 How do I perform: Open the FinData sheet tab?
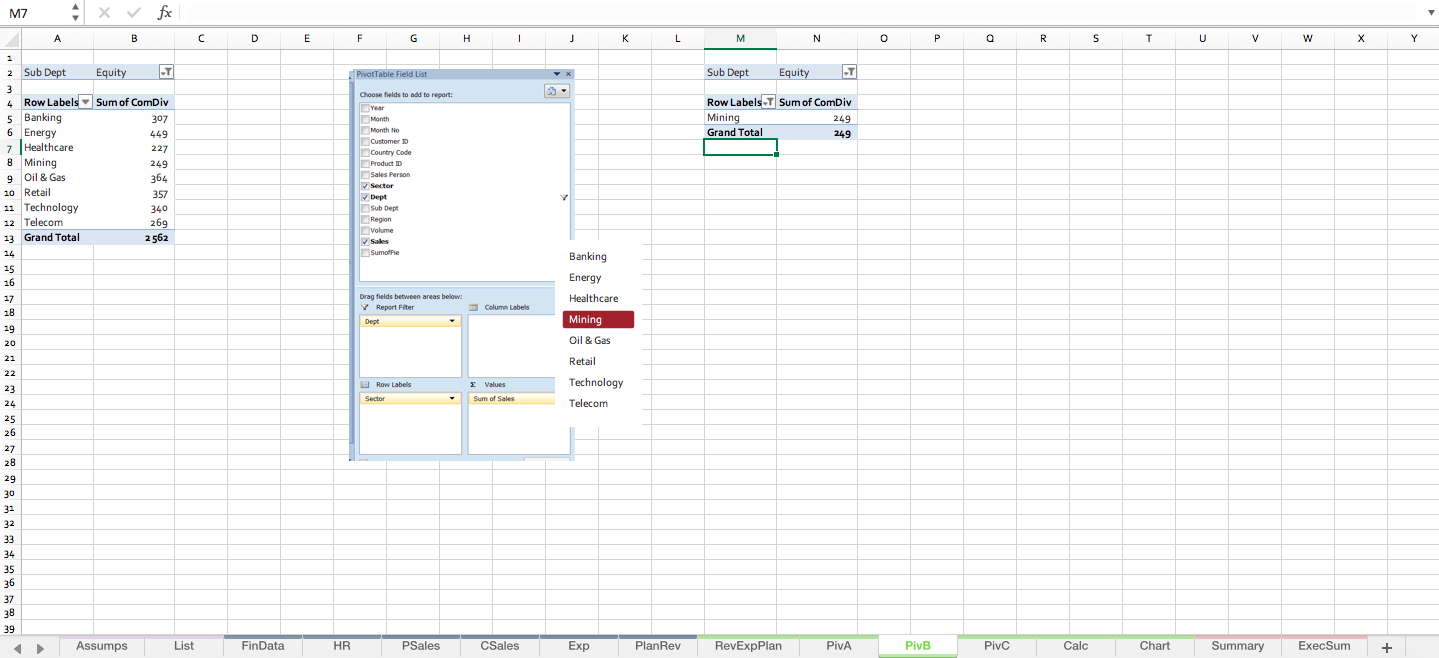pyautogui.click(x=261, y=646)
